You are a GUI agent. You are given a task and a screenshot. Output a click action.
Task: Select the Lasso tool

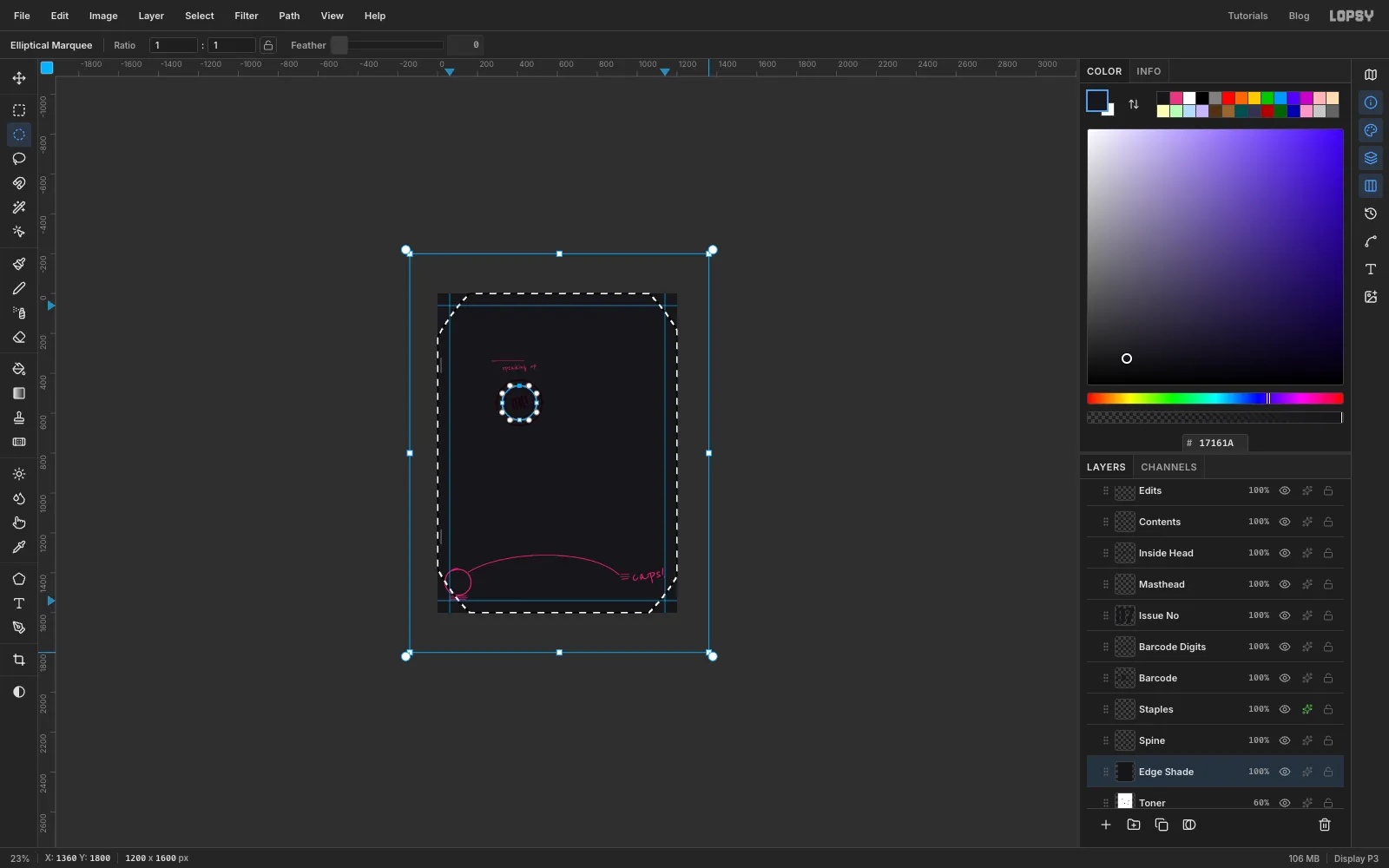click(19, 159)
